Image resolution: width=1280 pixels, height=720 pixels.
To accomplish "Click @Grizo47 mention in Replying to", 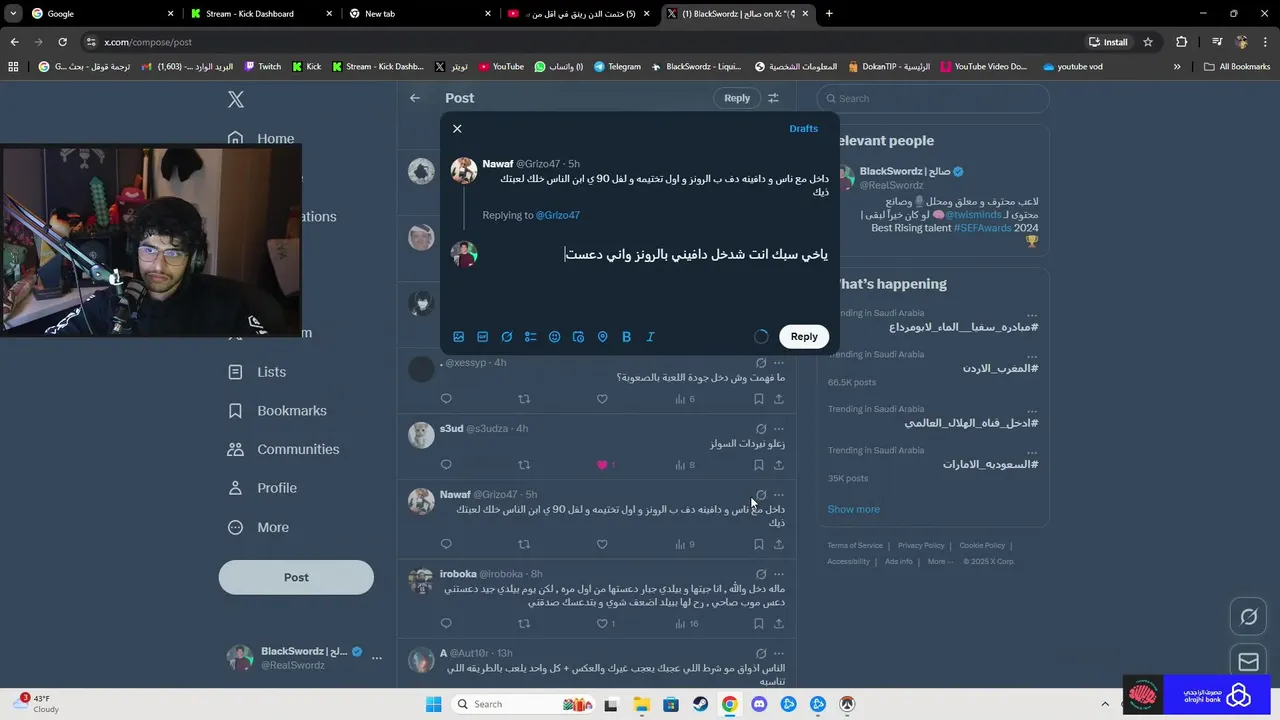I will tap(558, 215).
